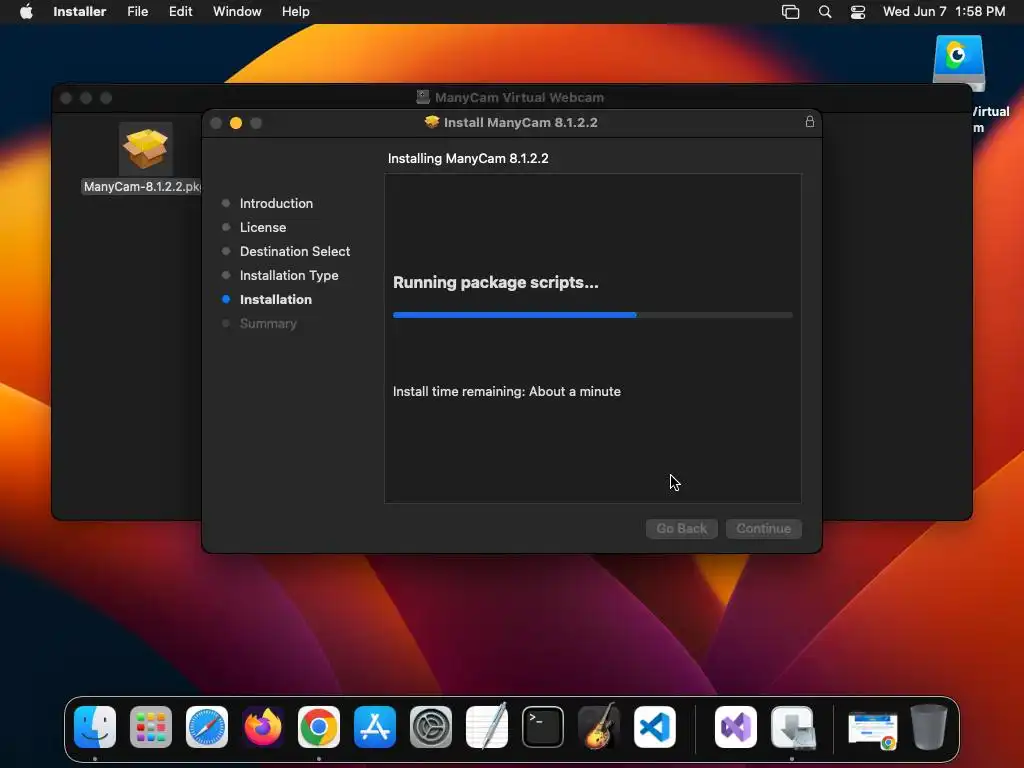Viewport: 1024px width, 768px height.
Task: Launch Firefox from the dock
Action: pyautogui.click(x=263, y=727)
